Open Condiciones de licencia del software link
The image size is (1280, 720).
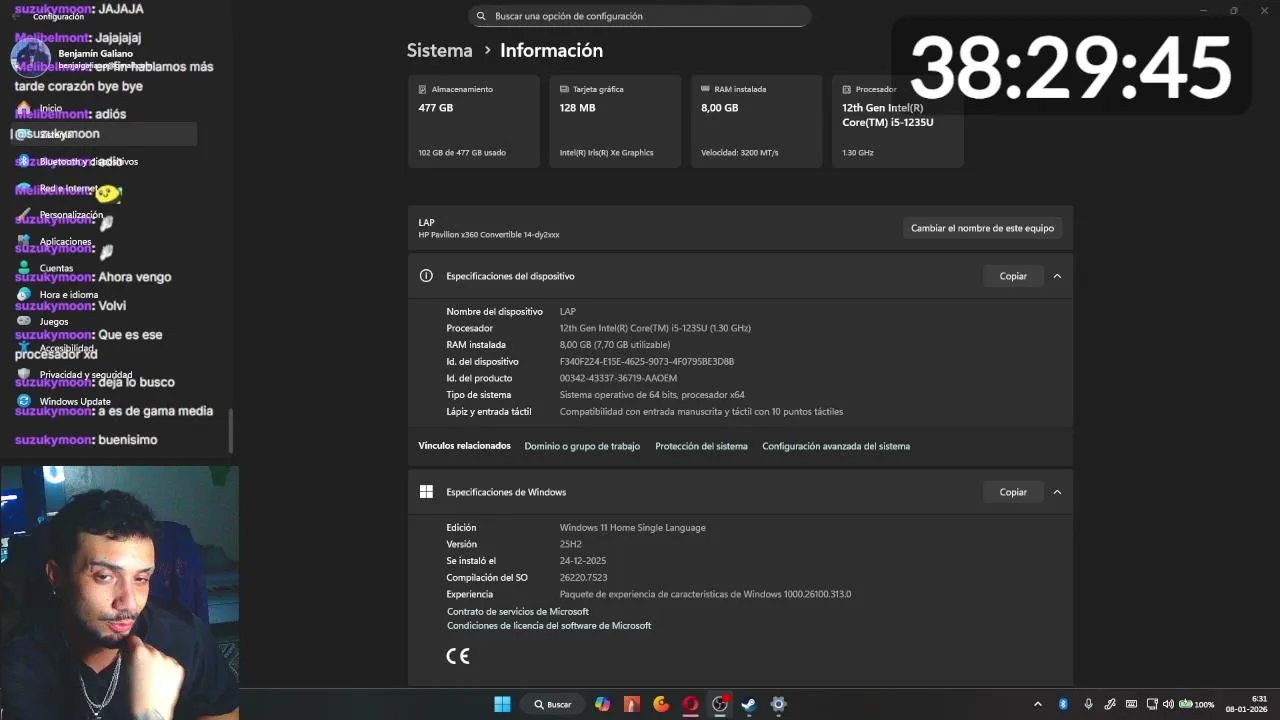click(549, 625)
